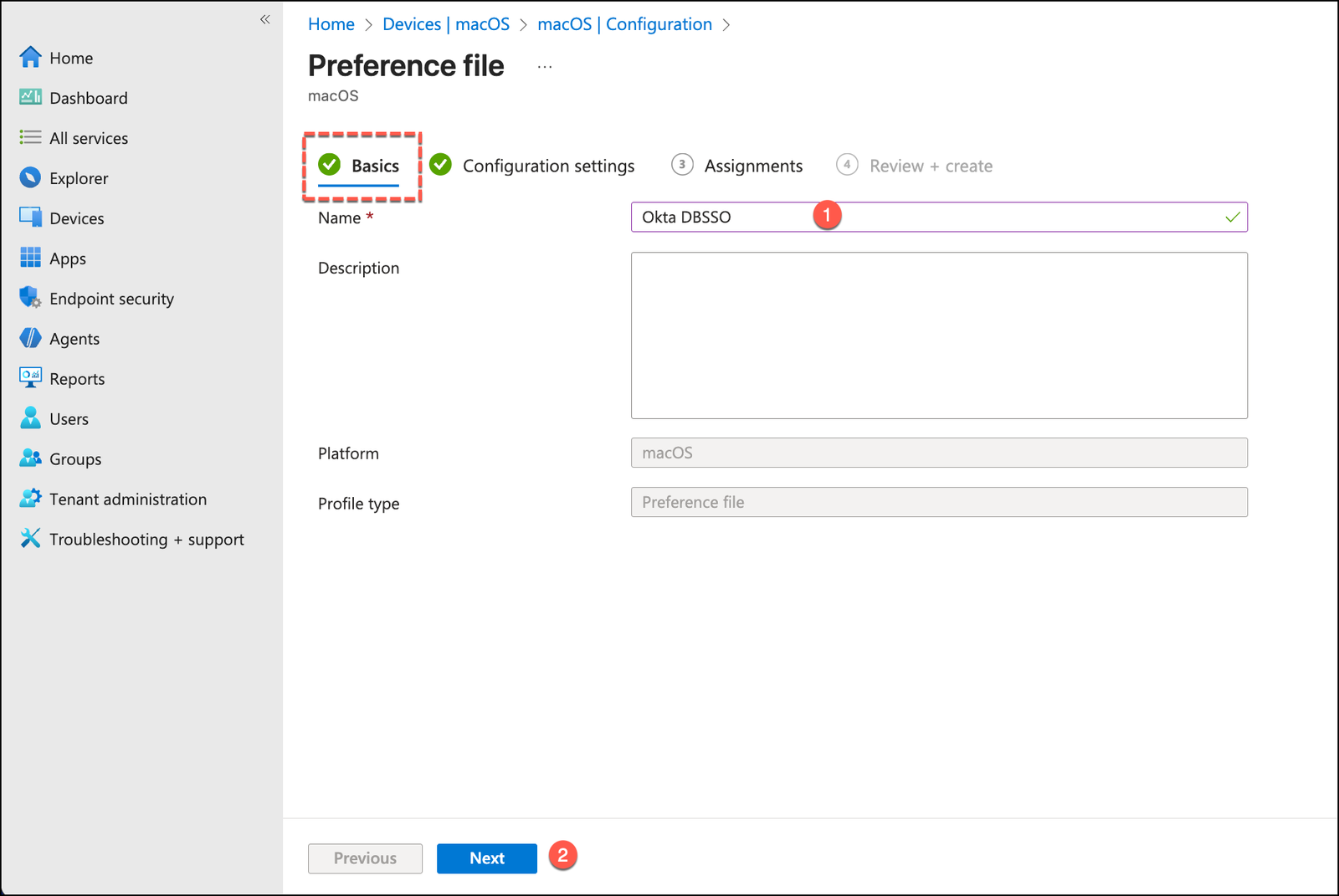Screen dimensions: 1339x896
Task: Click the Apps grid icon
Action: [x=30, y=258]
